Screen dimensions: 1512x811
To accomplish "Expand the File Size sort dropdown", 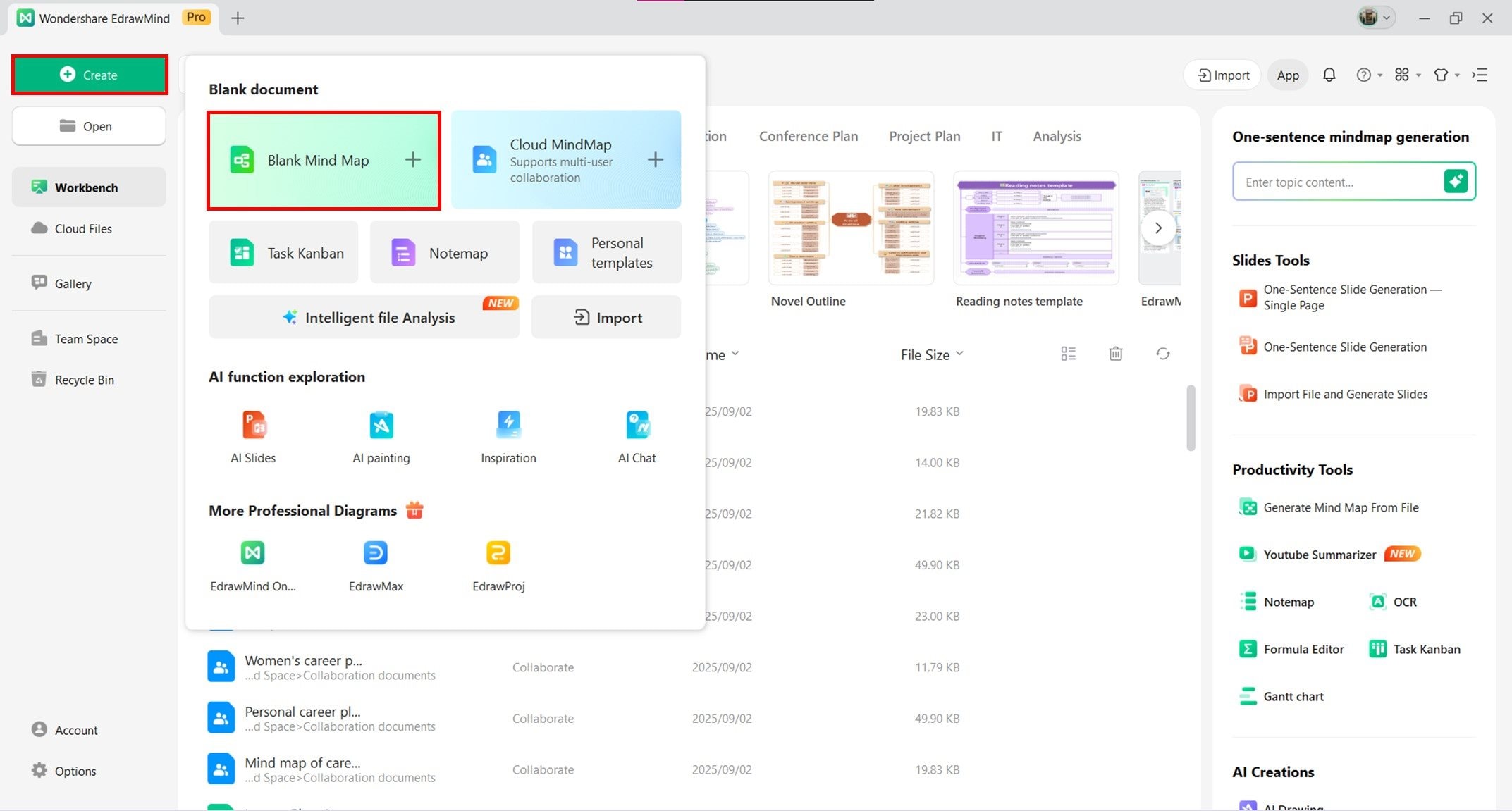I will tap(932, 354).
